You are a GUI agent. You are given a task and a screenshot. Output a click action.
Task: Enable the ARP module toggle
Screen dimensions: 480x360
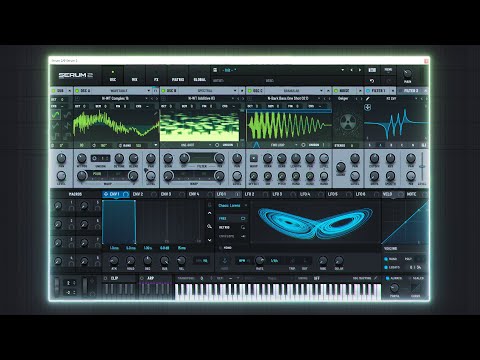142,278
